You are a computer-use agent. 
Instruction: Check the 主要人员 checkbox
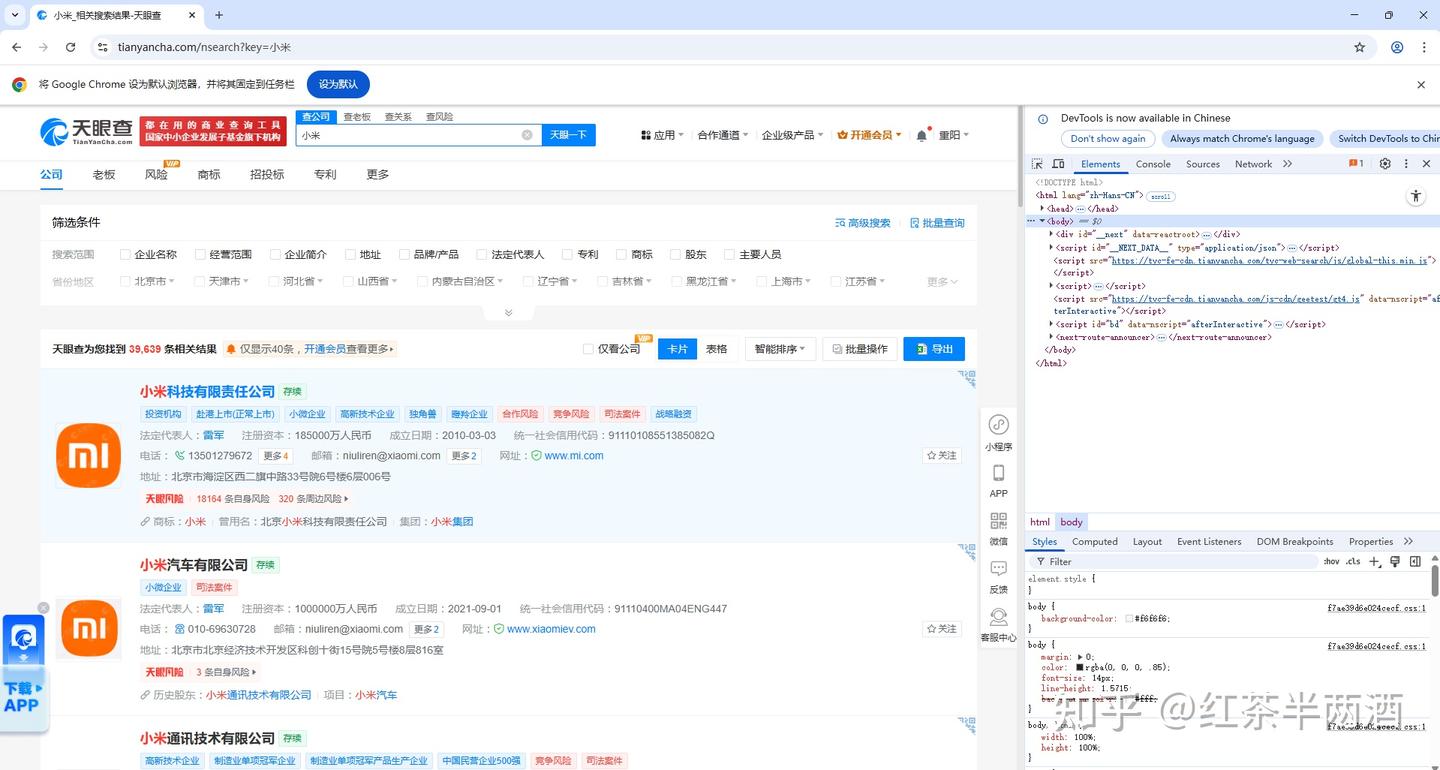tap(729, 255)
